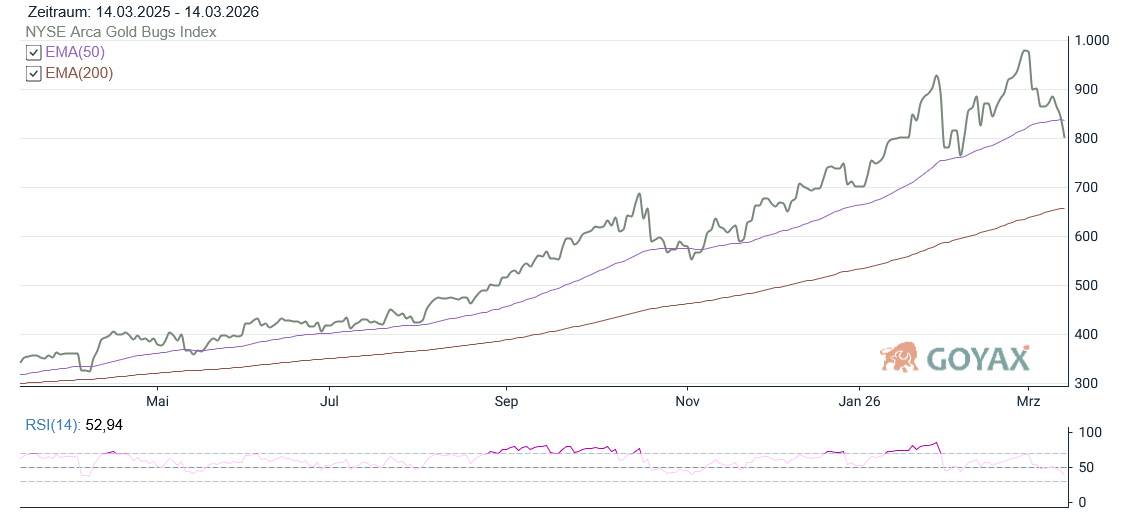Click the NYSE Arca Gold Bugs Index title

pyautogui.click(x=121, y=32)
